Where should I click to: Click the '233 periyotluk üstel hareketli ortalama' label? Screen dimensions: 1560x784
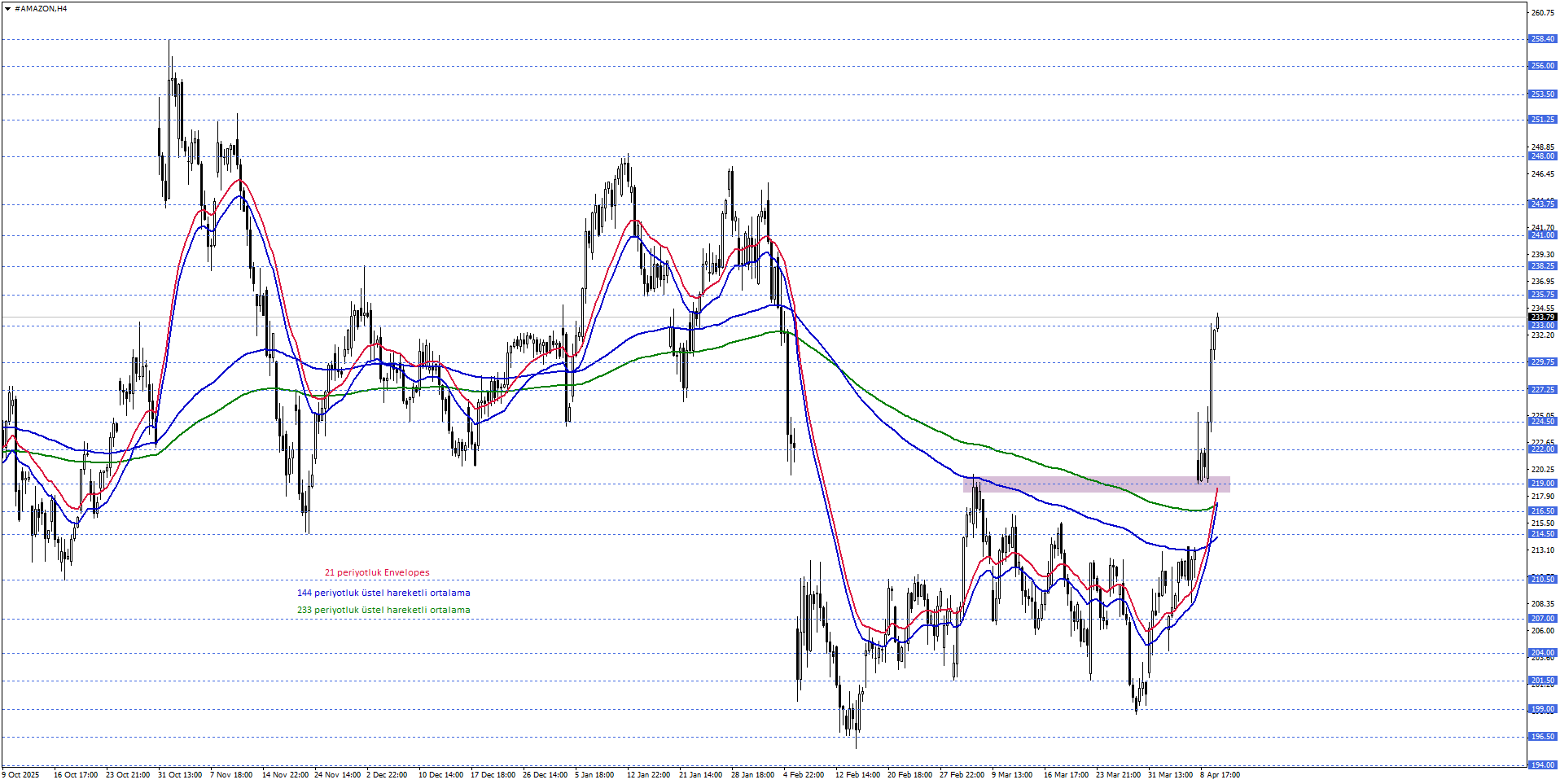click(x=383, y=611)
